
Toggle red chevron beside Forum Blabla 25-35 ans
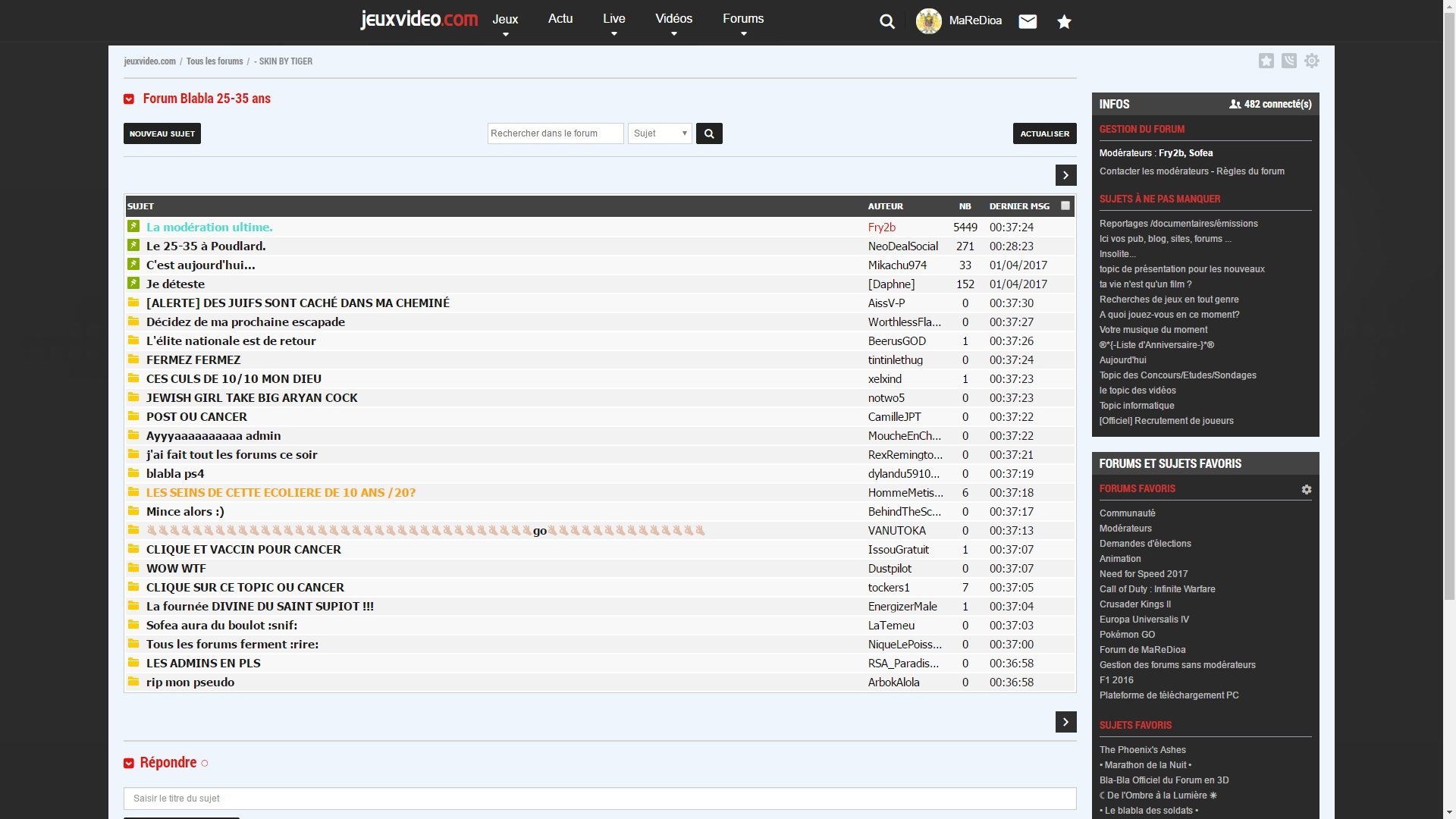tap(129, 99)
